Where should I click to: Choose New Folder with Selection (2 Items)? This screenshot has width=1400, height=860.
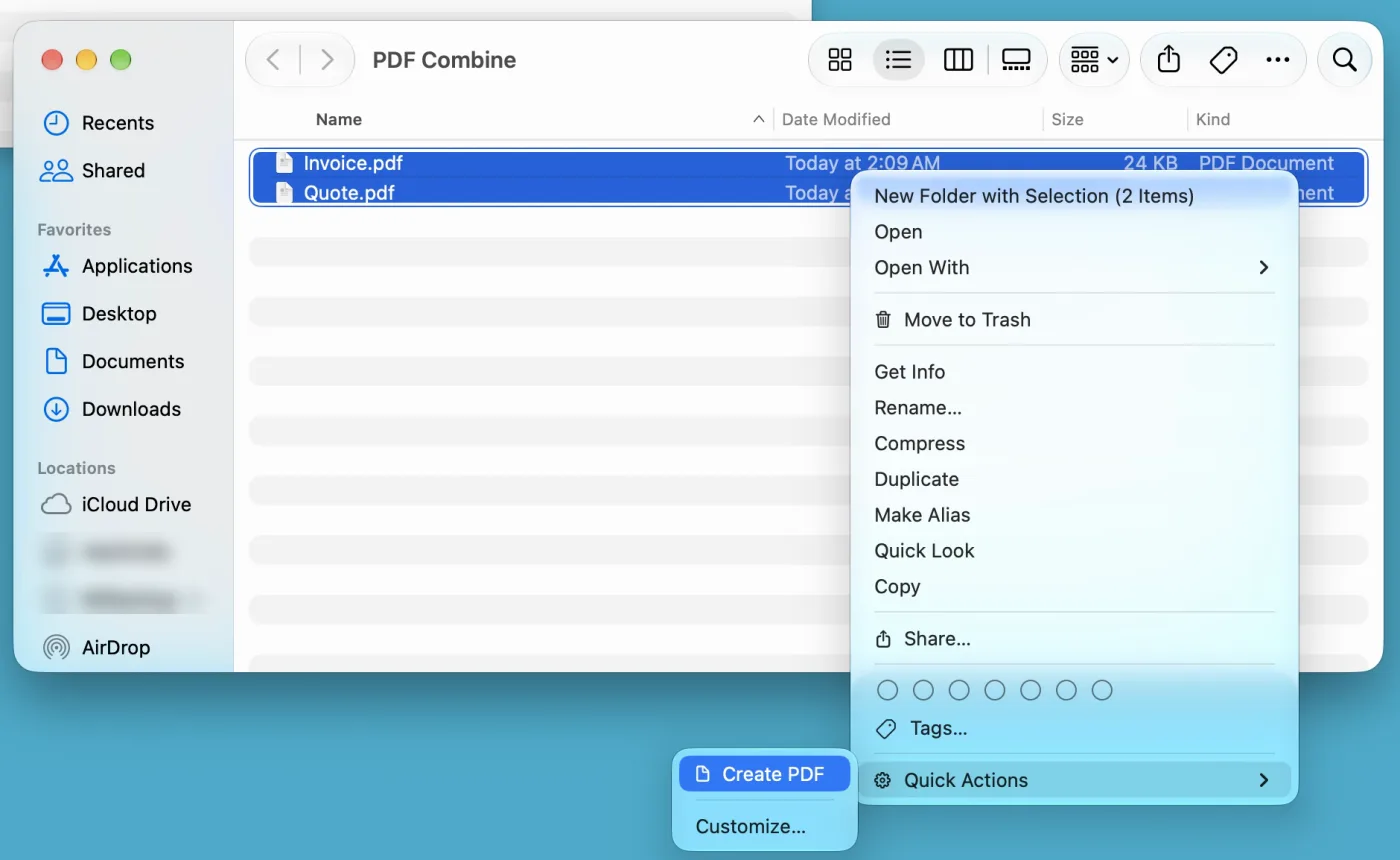click(x=1034, y=196)
